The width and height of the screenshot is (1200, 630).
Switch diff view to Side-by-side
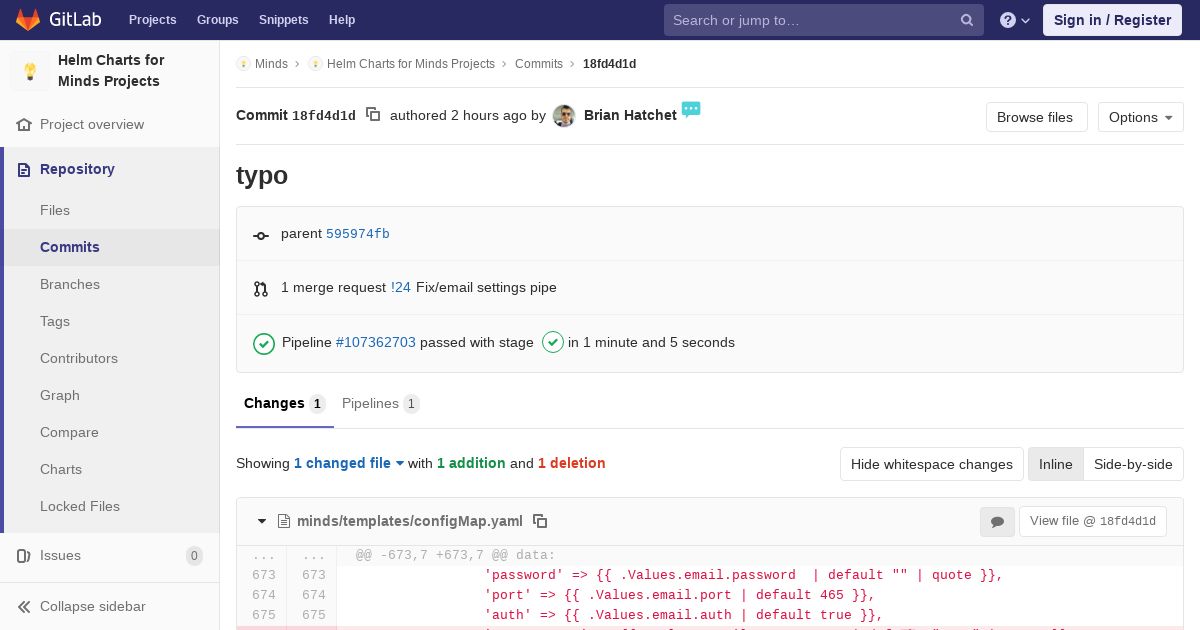1133,464
